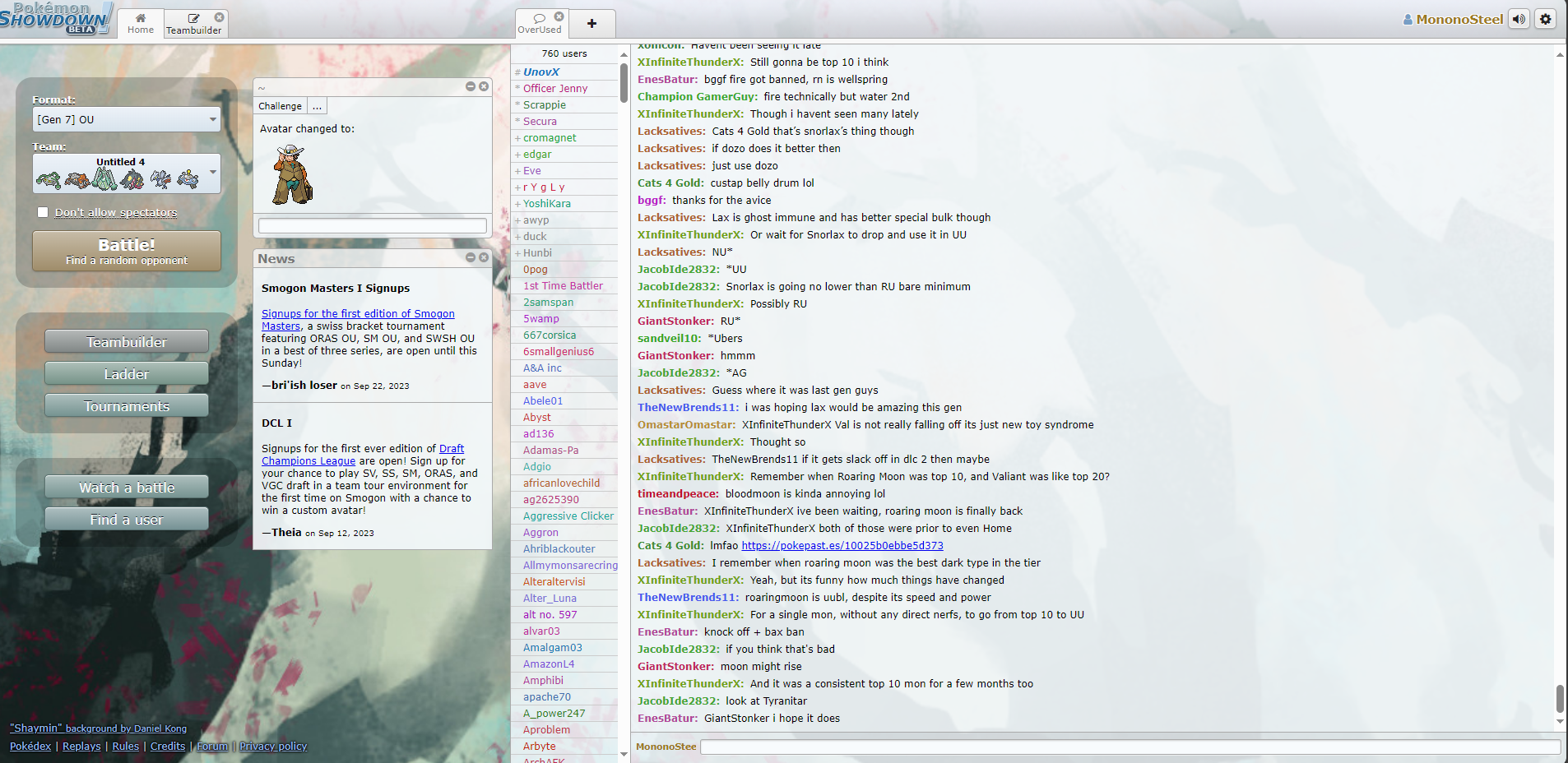This screenshot has width=1568, height=763.
Task: Close the Teambuilder tab
Action: [x=220, y=16]
